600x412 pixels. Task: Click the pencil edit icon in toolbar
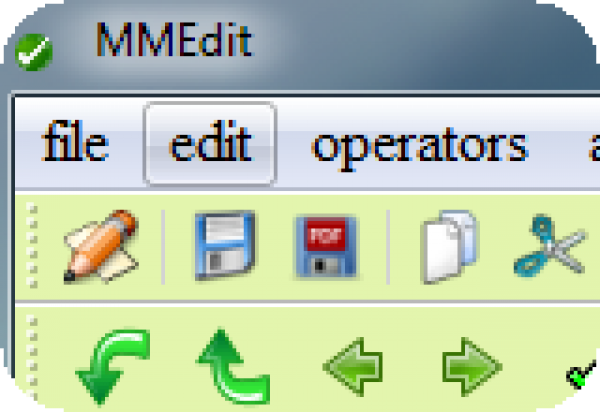point(101,247)
